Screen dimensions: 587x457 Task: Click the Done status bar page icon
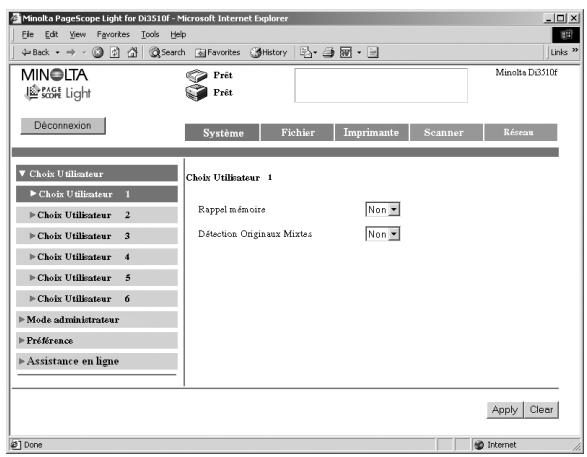[x=15, y=445]
